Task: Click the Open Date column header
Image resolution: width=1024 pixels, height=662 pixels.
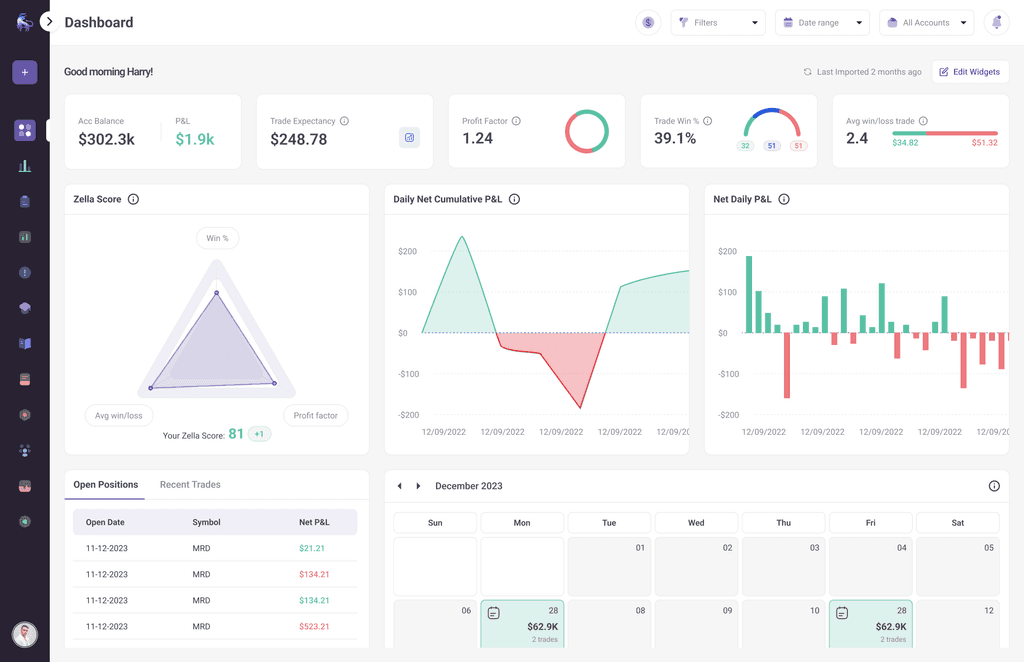Action: click(x=105, y=522)
